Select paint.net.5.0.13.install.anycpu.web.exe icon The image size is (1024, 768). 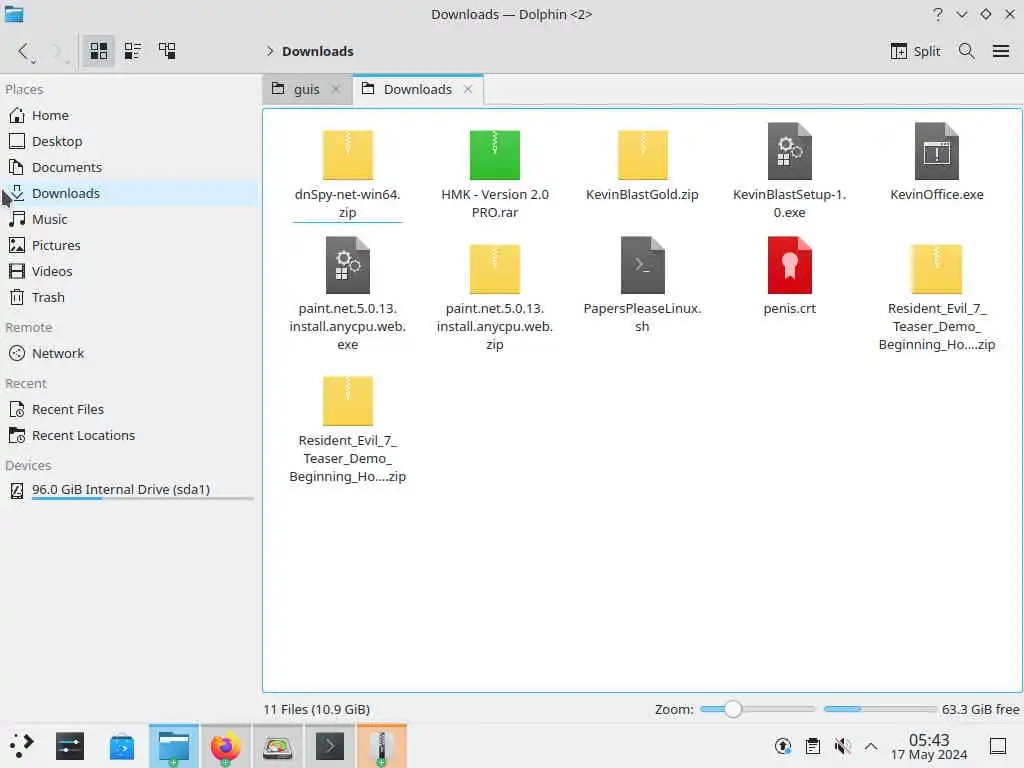point(347,265)
